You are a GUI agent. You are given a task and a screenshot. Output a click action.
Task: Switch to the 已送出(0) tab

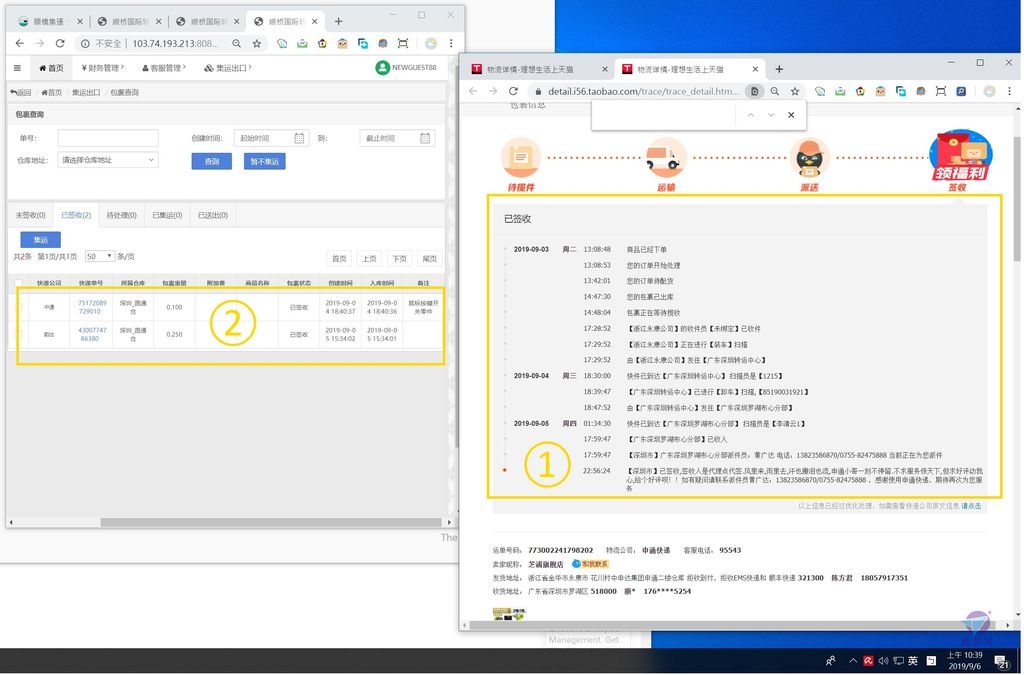pyautogui.click(x=213, y=215)
